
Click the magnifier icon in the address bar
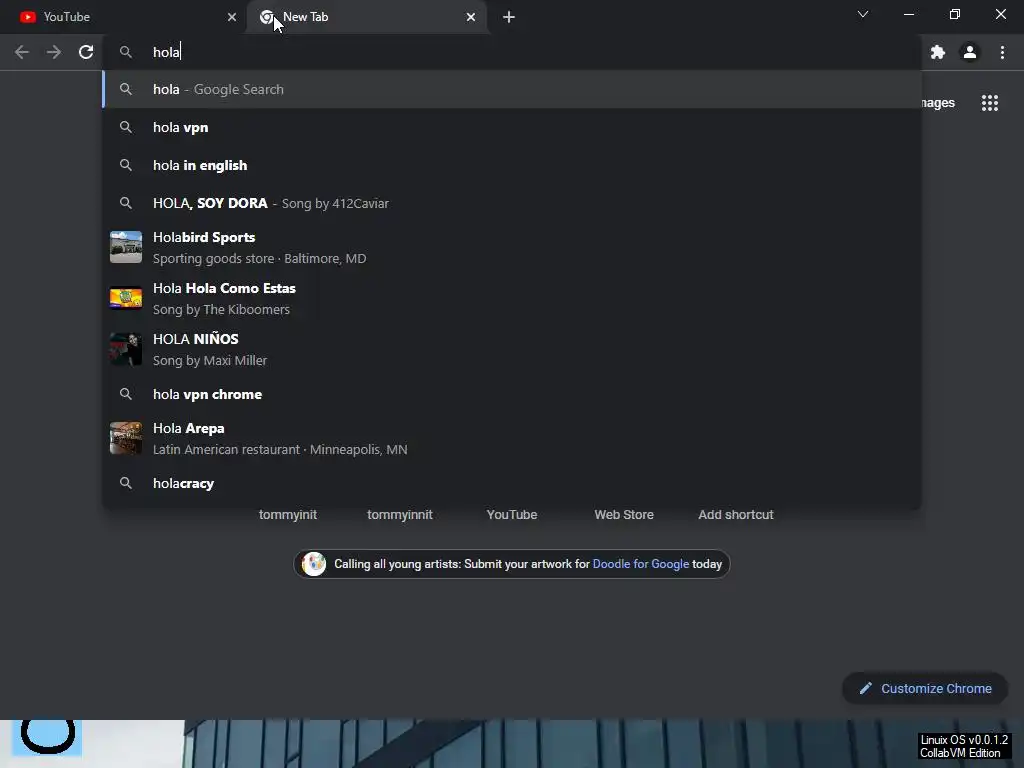[x=126, y=52]
